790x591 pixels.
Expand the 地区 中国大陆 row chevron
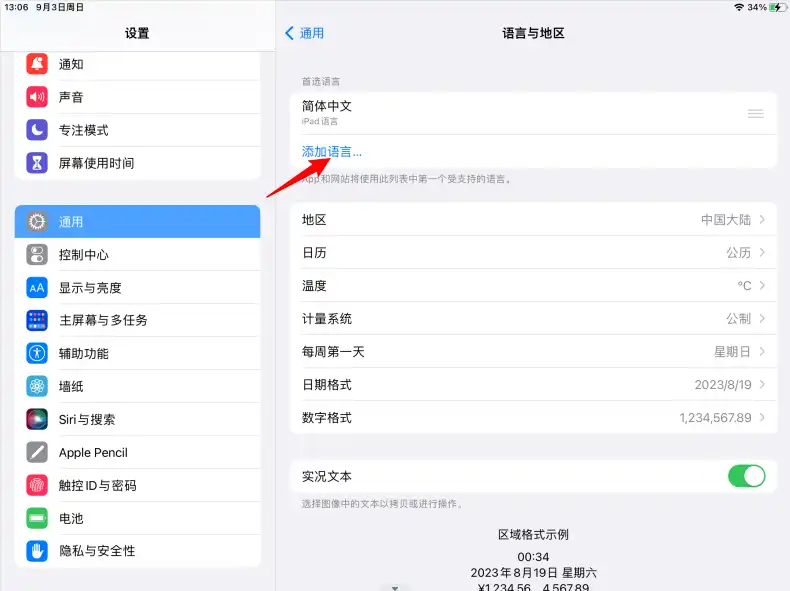(x=762, y=220)
